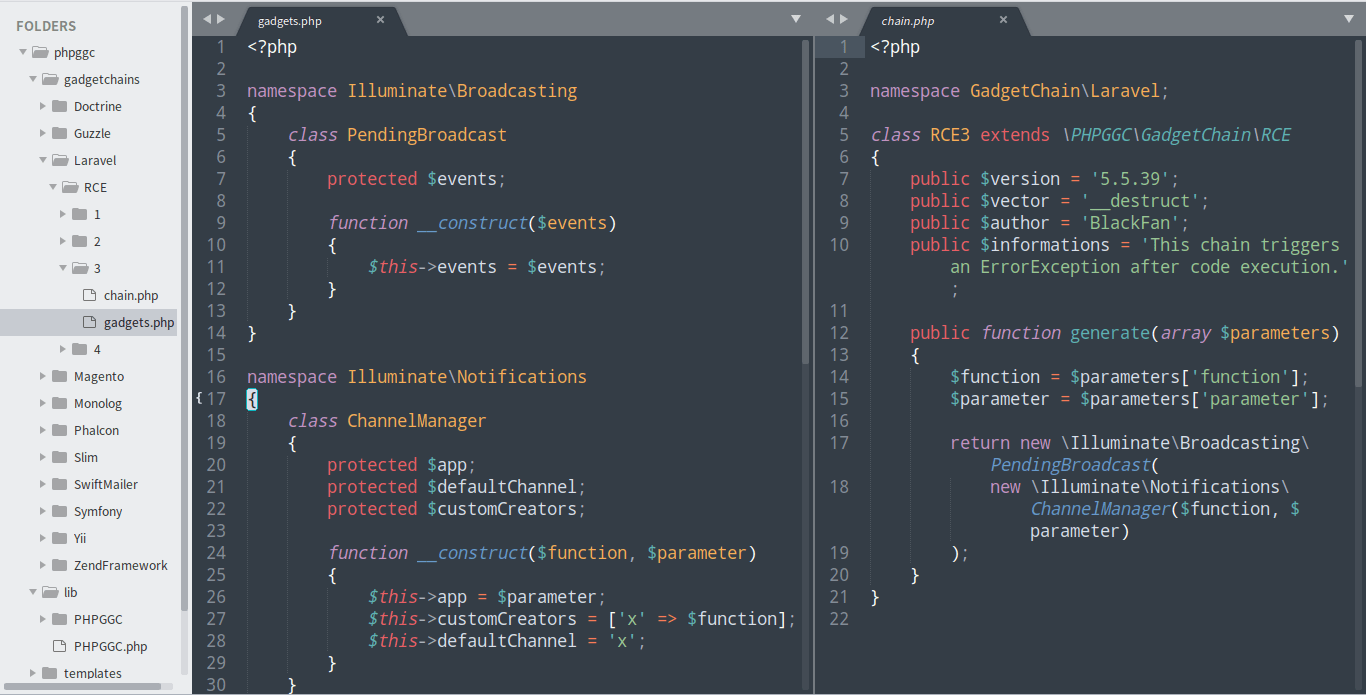Open left pane tab list dropdown
Image resolution: width=1366 pixels, height=695 pixels.
[x=796, y=19]
